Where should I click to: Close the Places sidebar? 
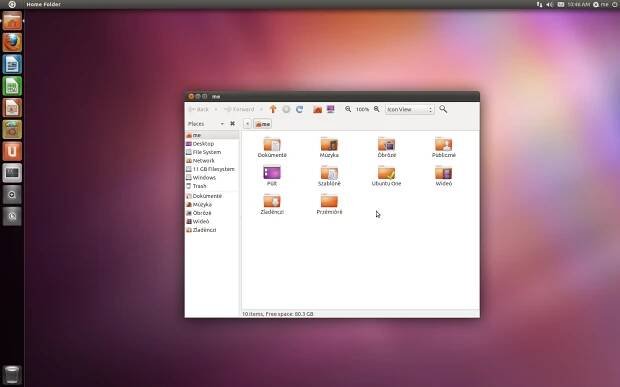232,124
